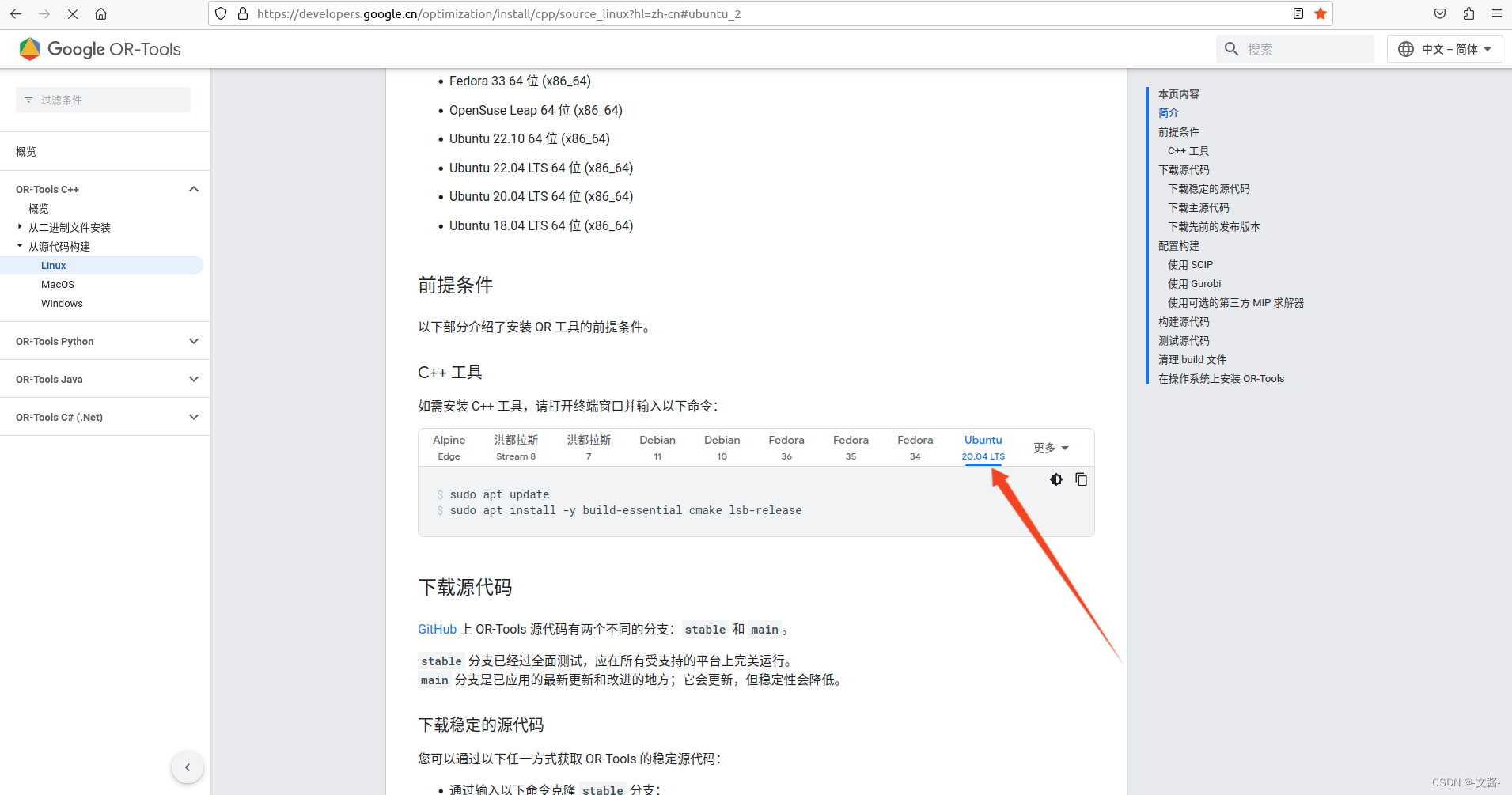Screen dimensions: 1512x795
Task: Expand the OR-Tools C# (.Net) section
Action: point(194,417)
